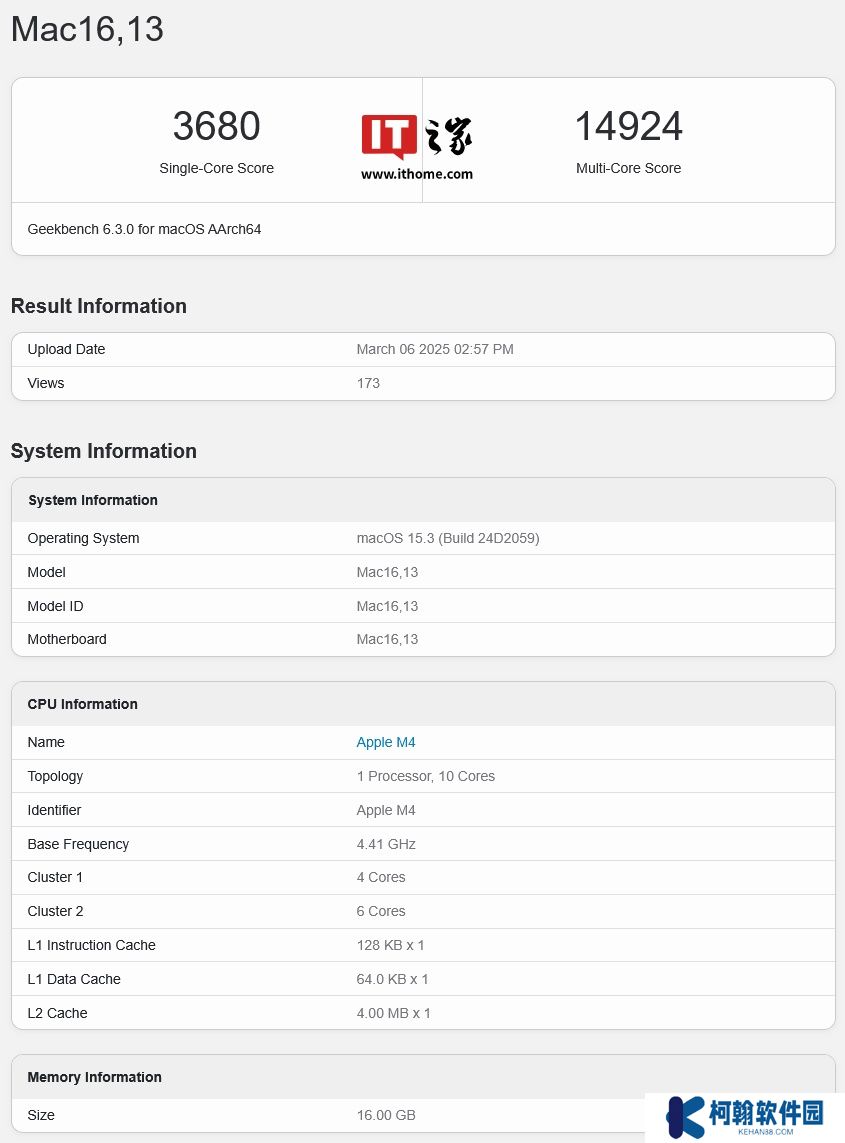This screenshot has height=1143, width=845.
Task: Click the CPU Information table header
Action: pyautogui.click(x=82, y=704)
